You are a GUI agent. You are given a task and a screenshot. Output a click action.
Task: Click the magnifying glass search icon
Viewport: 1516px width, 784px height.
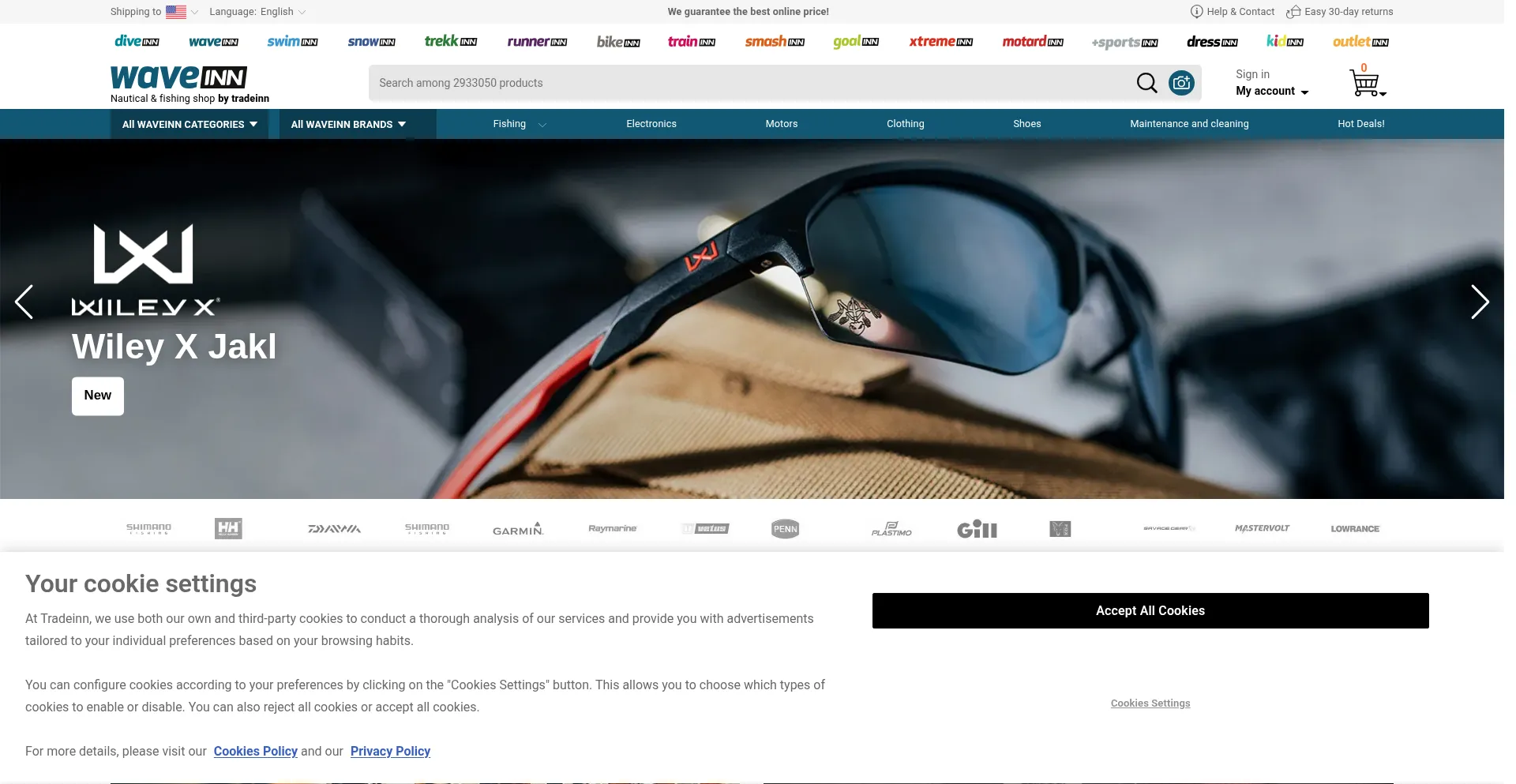pyautogui.click(x=1146, y=83)
